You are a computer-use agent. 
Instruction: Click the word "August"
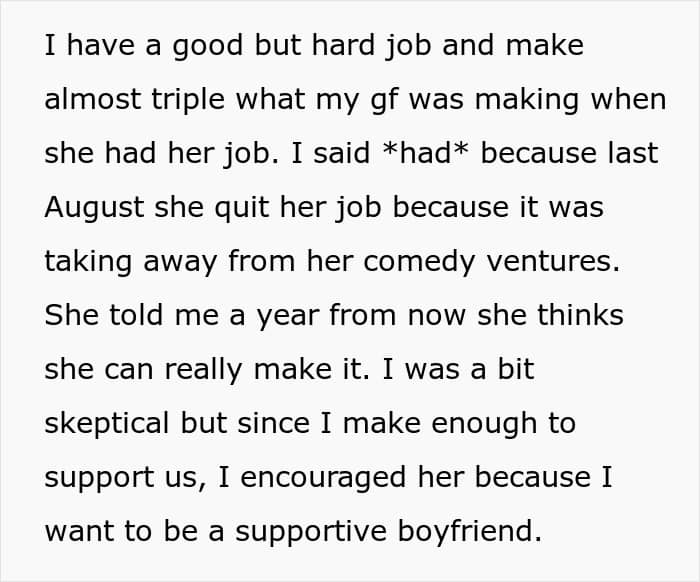[94, 208]
